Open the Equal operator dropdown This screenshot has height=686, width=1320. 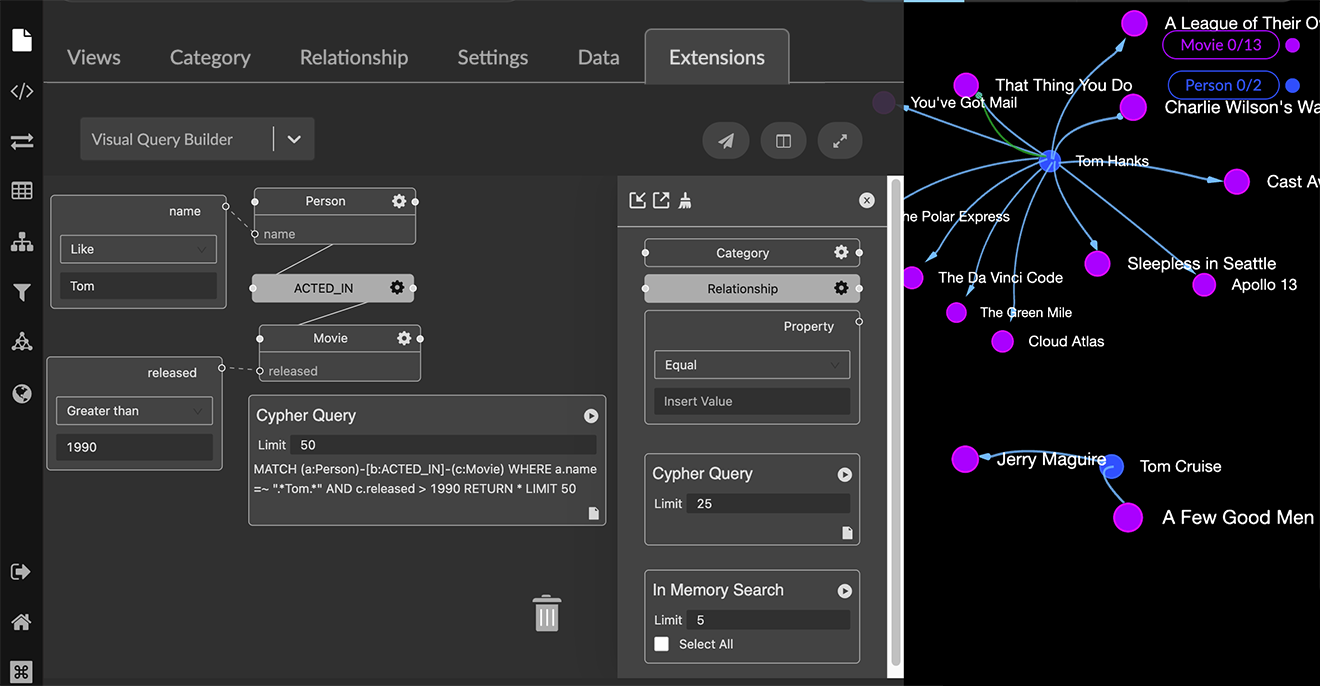point(751,365)
